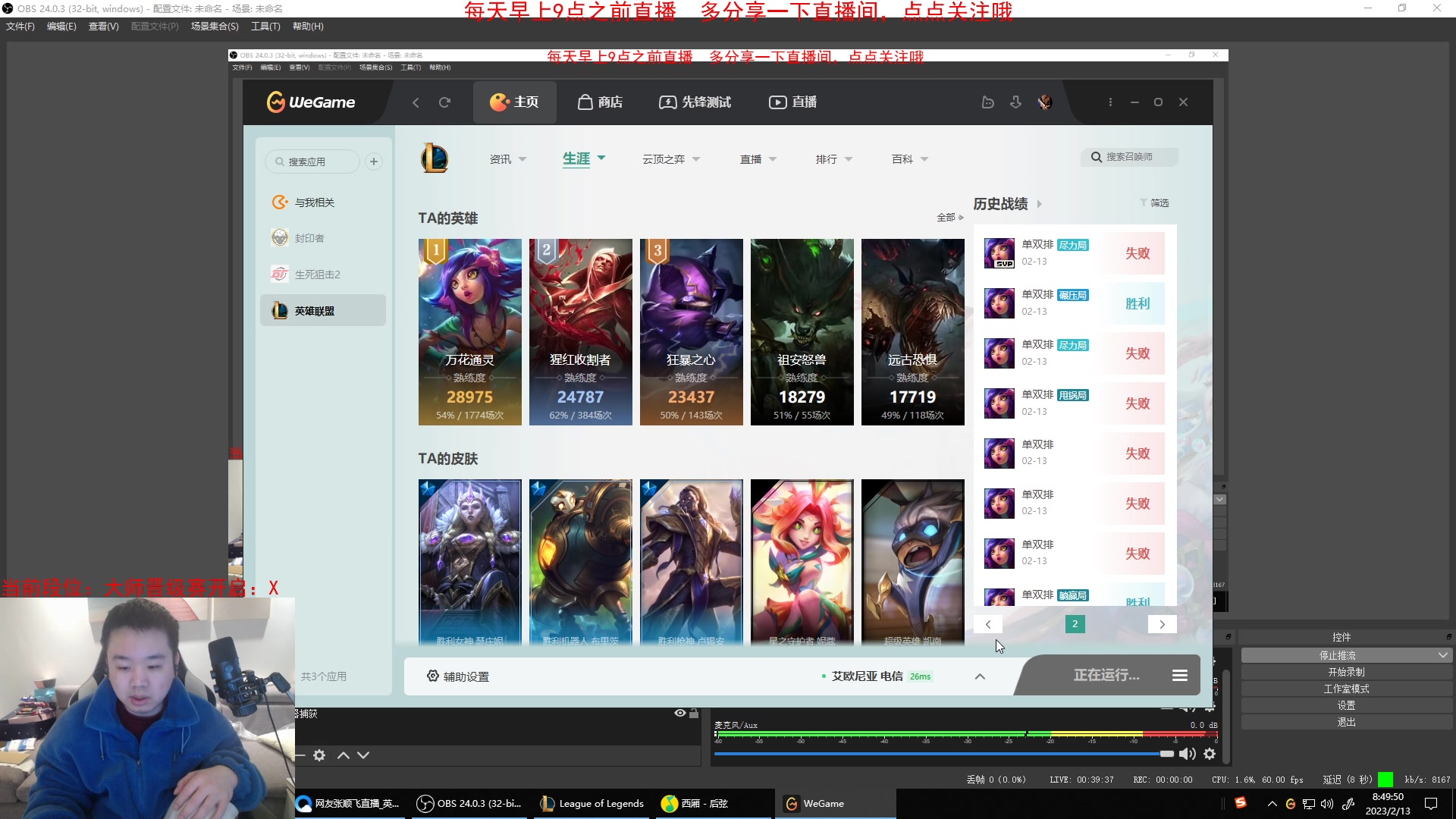Toggle visibility eye of OBS source
Screen dimensions: 1456x819
tap(680, 713)
